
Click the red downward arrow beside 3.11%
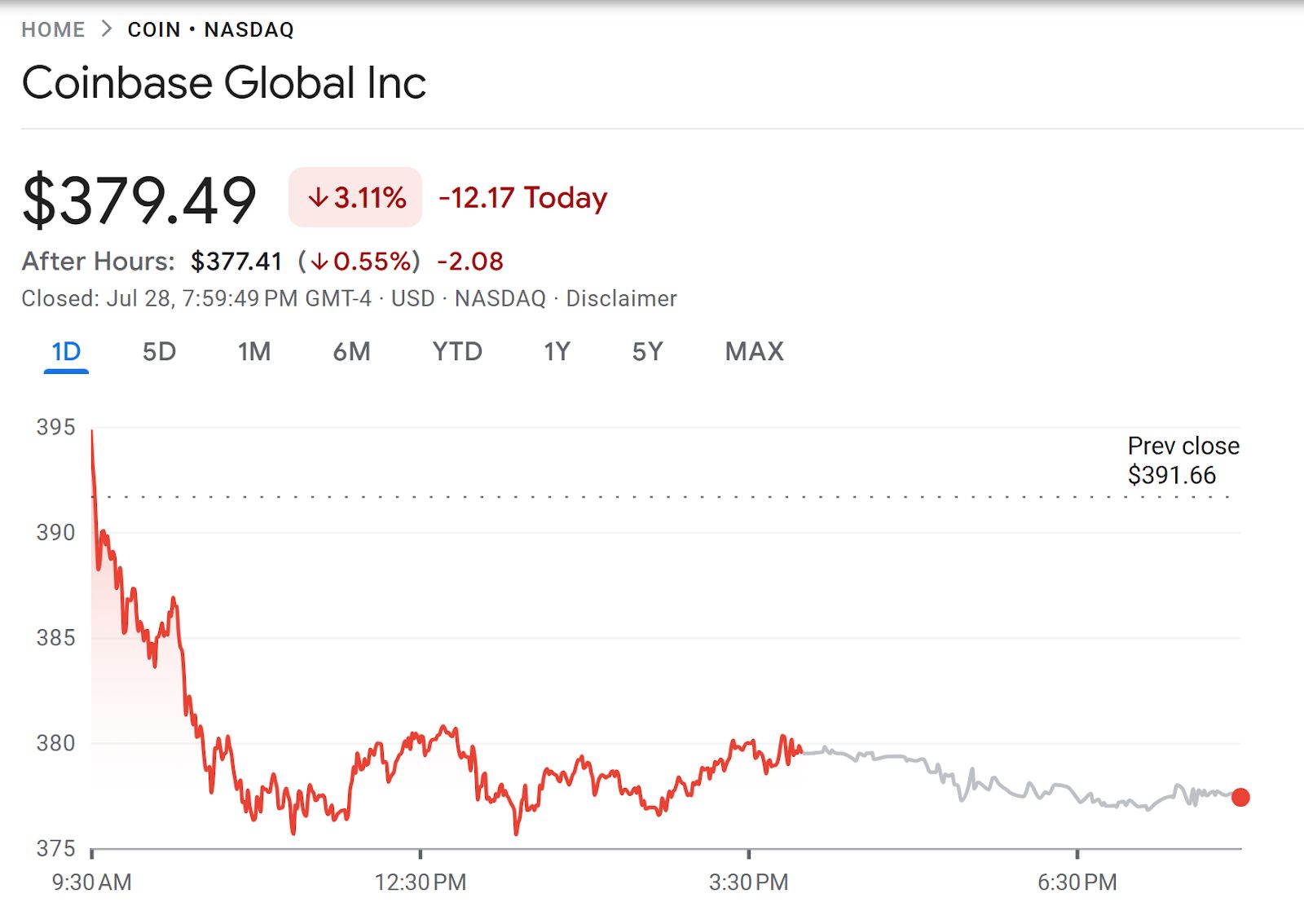[x=318, y=197]
